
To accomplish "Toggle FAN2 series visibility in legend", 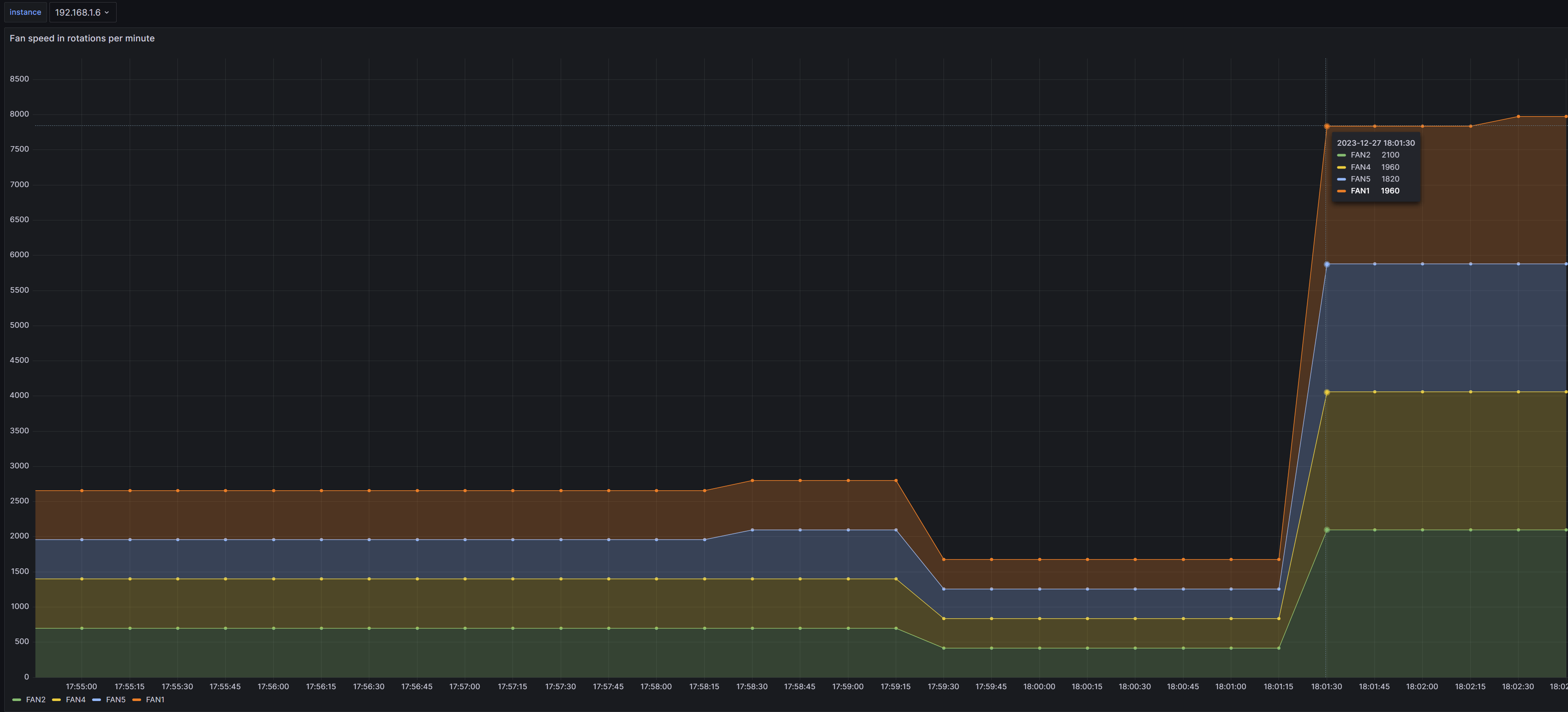I will (35, 700).
